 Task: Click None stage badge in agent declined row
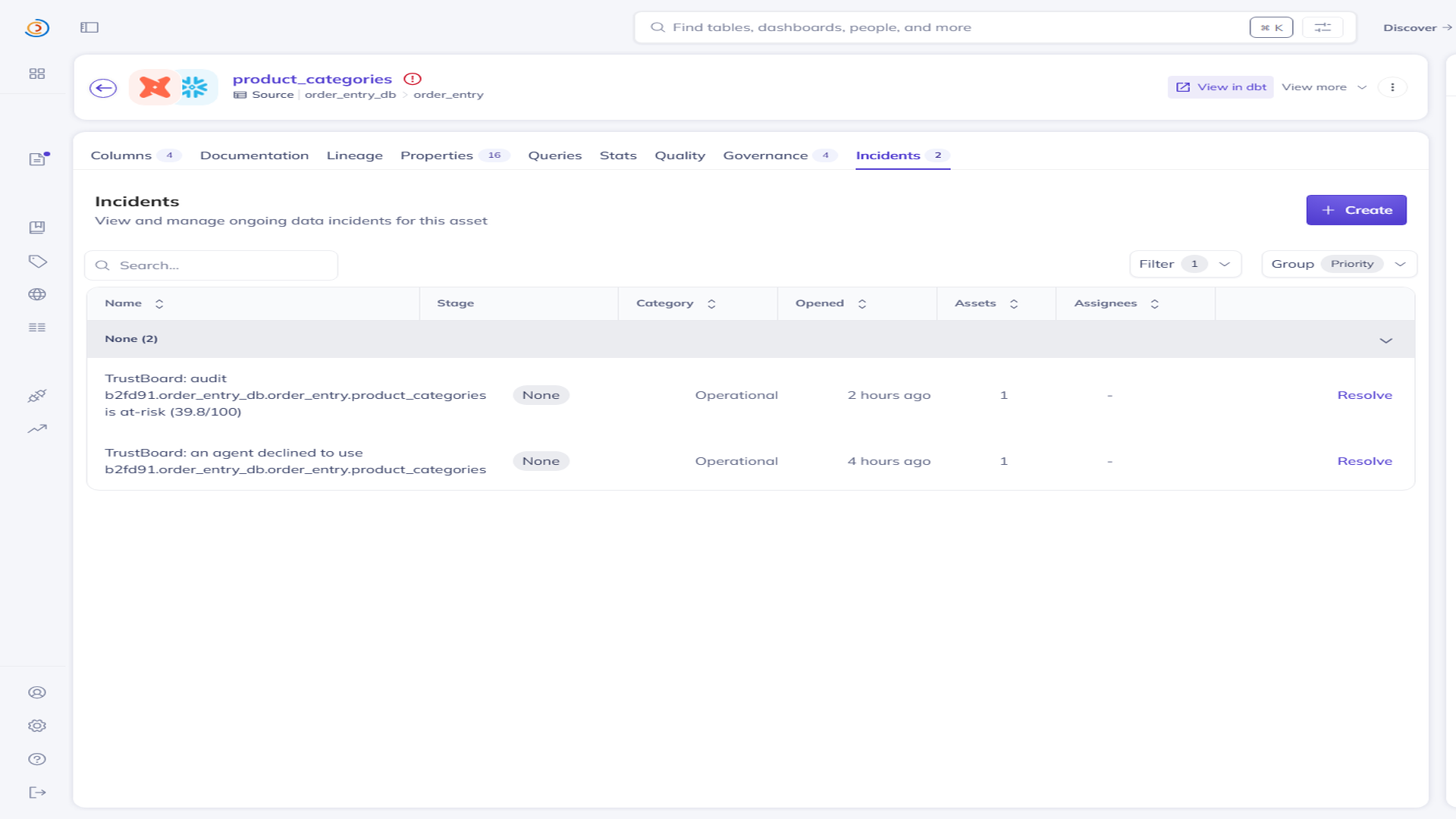[x=541, y=461]
